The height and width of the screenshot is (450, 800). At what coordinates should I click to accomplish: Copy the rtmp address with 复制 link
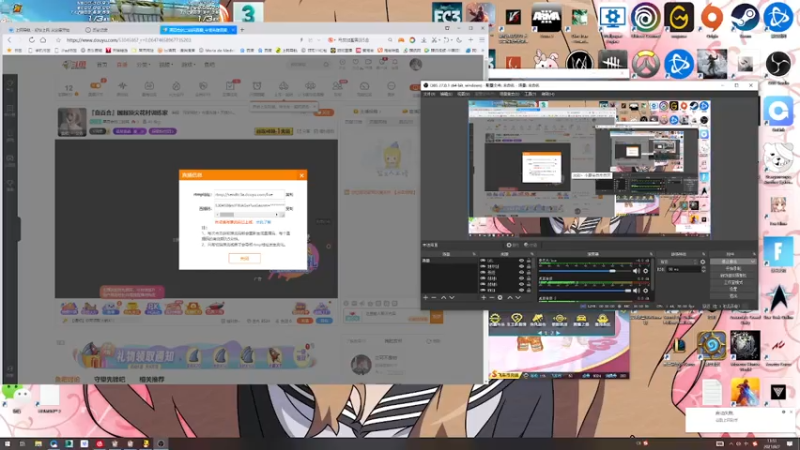click(x=289, y=194)
